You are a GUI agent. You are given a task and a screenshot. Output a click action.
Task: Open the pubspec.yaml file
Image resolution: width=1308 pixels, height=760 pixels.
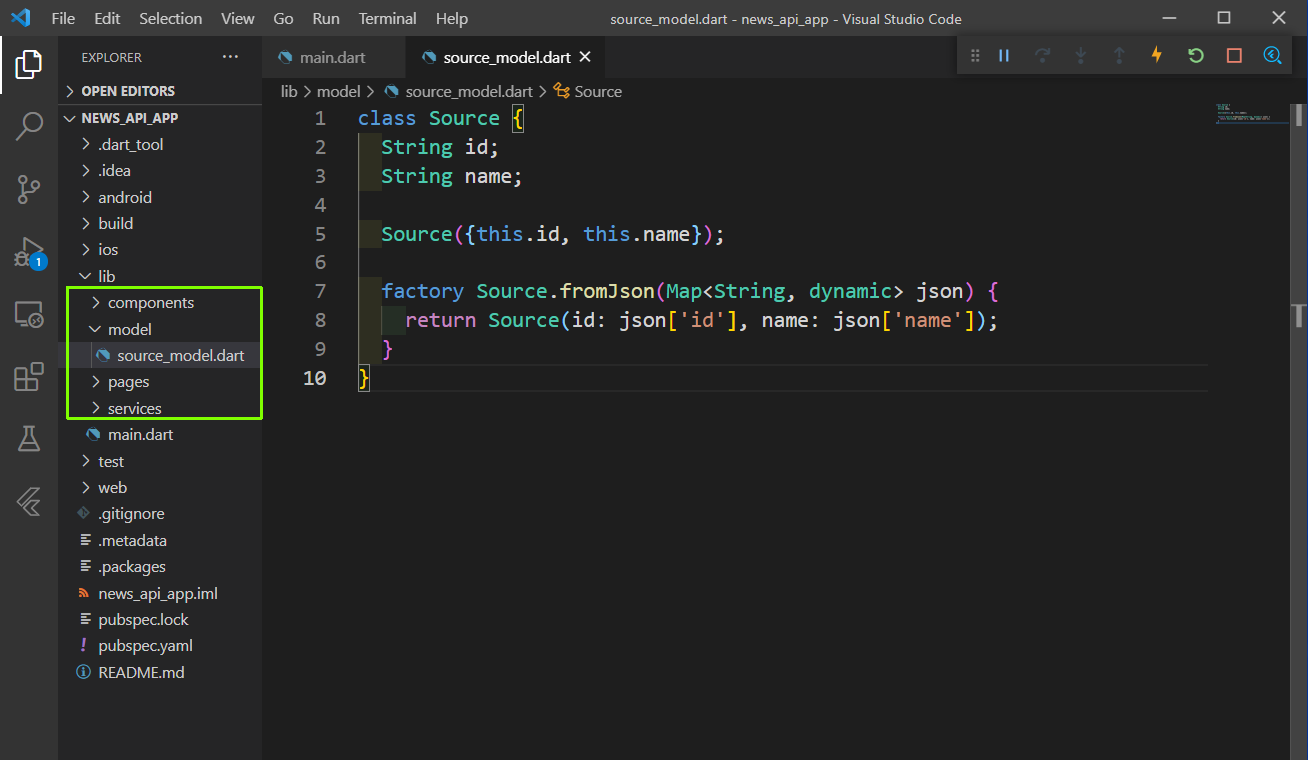[x=160, y=645]
